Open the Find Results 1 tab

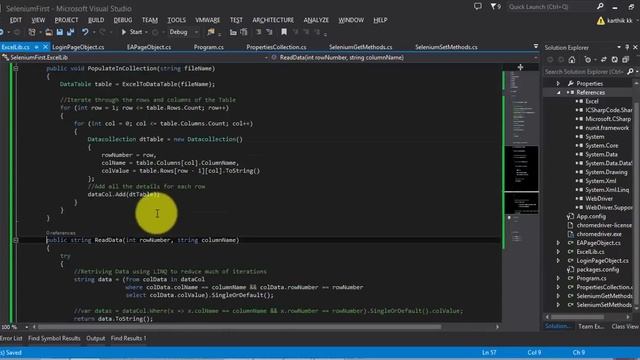[128, 338]
